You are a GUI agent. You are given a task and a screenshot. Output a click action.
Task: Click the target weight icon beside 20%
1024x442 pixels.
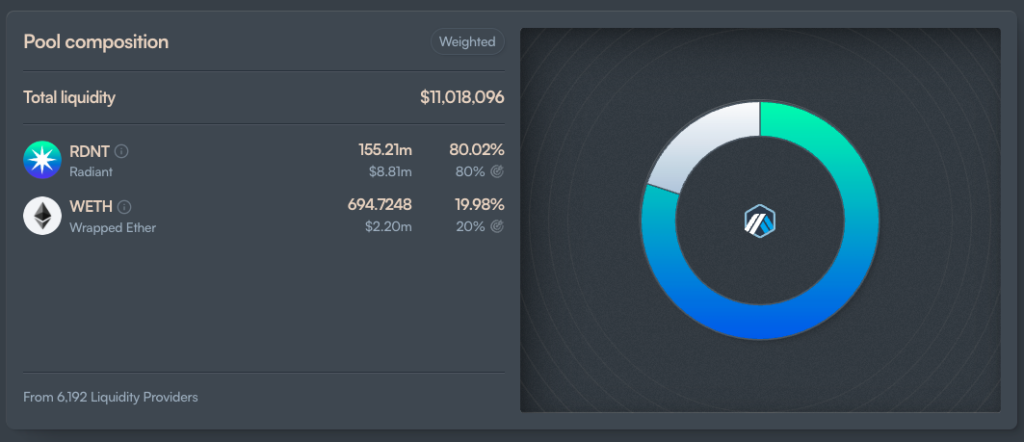click(497, 227)
